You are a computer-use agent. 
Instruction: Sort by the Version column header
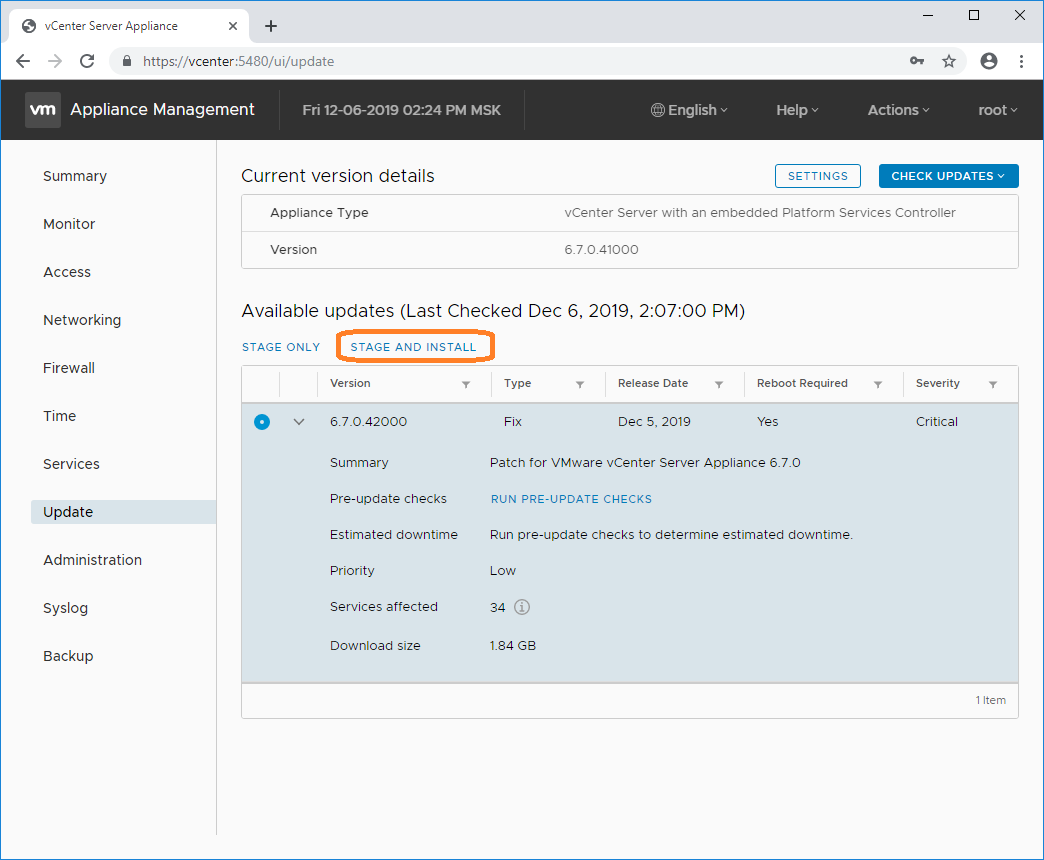click(350, 383)
